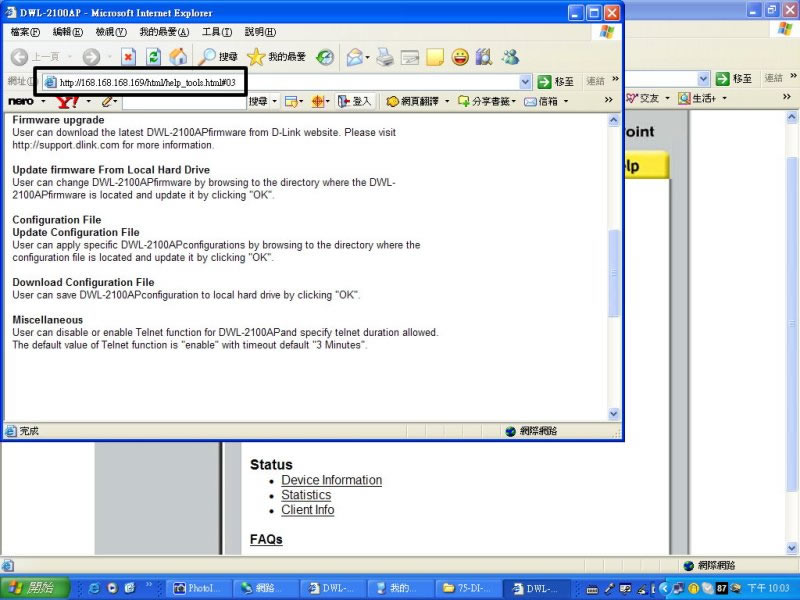This screenshot has height=600, width=800.
Task: Click the help window scrollbar up arrow
Action: coord(613,120)
